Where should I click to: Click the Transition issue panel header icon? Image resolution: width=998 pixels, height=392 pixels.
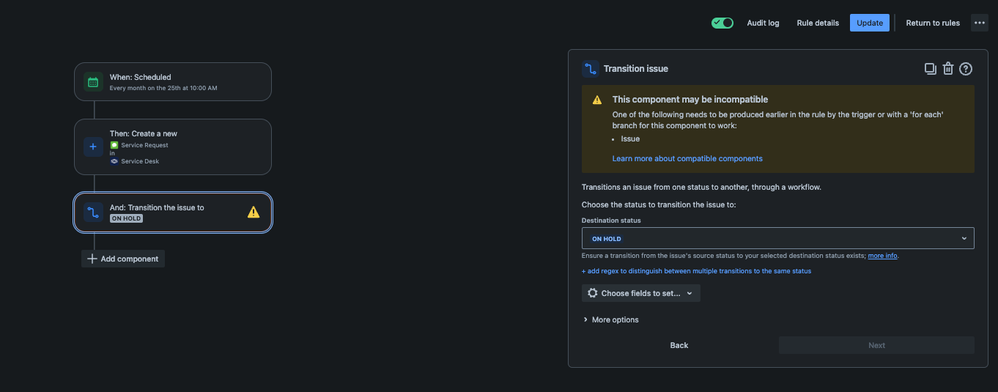click(x=590, y=69)
